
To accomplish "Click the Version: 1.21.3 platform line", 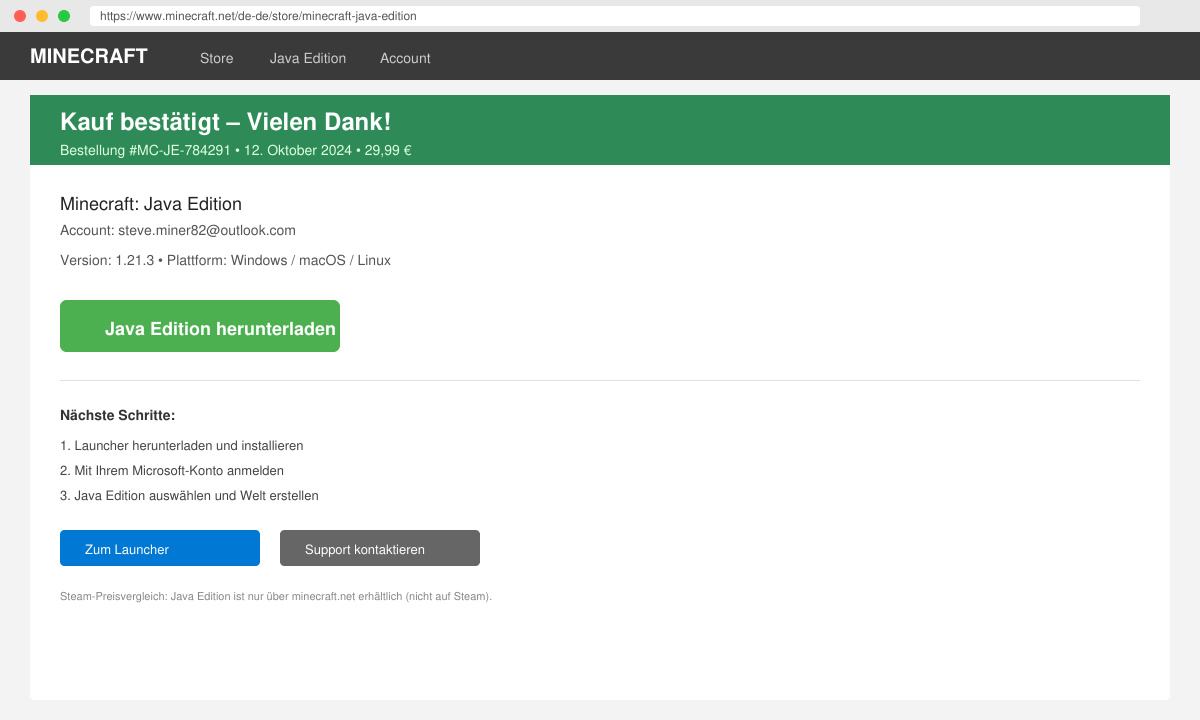I will [x=225, y=260].
